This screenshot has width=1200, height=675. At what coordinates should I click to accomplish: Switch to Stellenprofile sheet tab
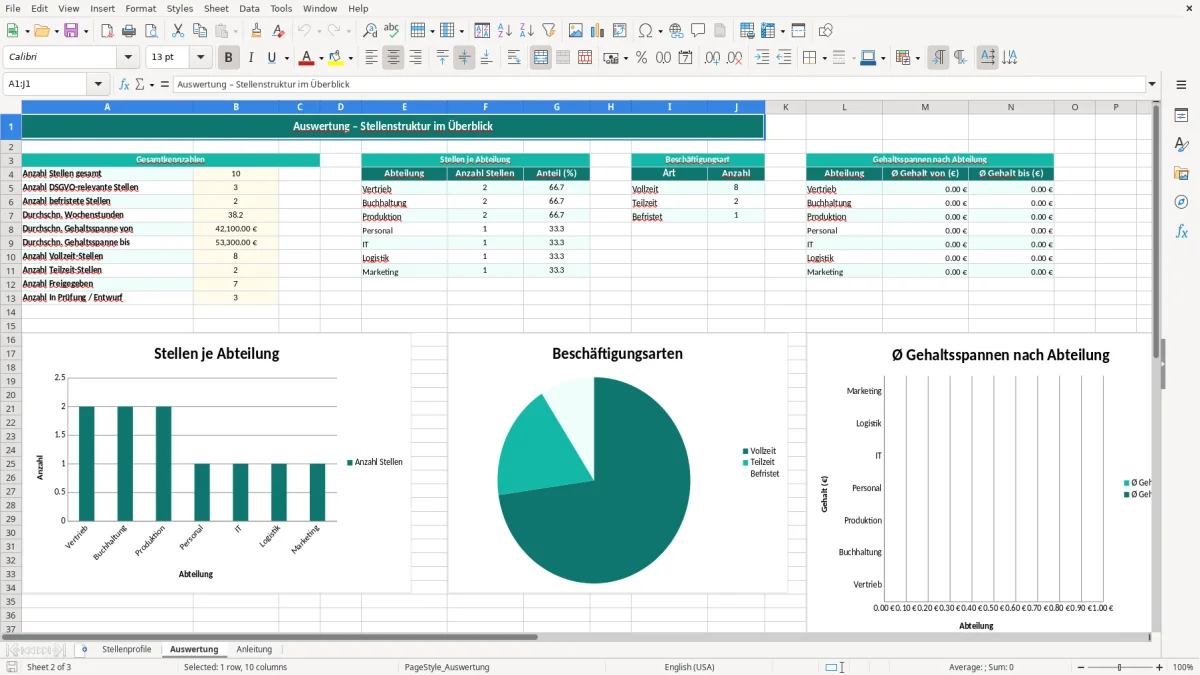[x=127, y=649]
